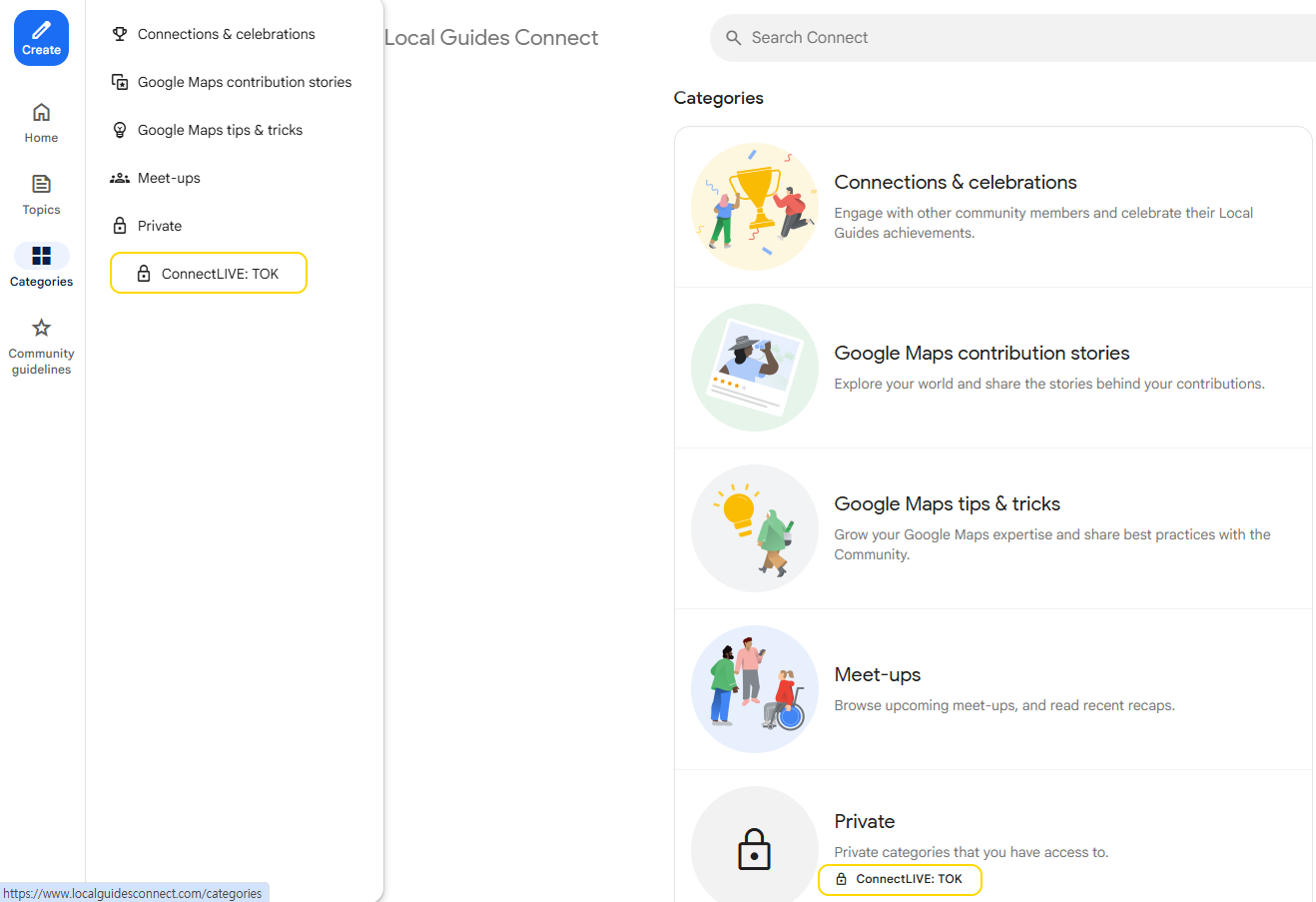Open the Private category heading

click(865, 821)
